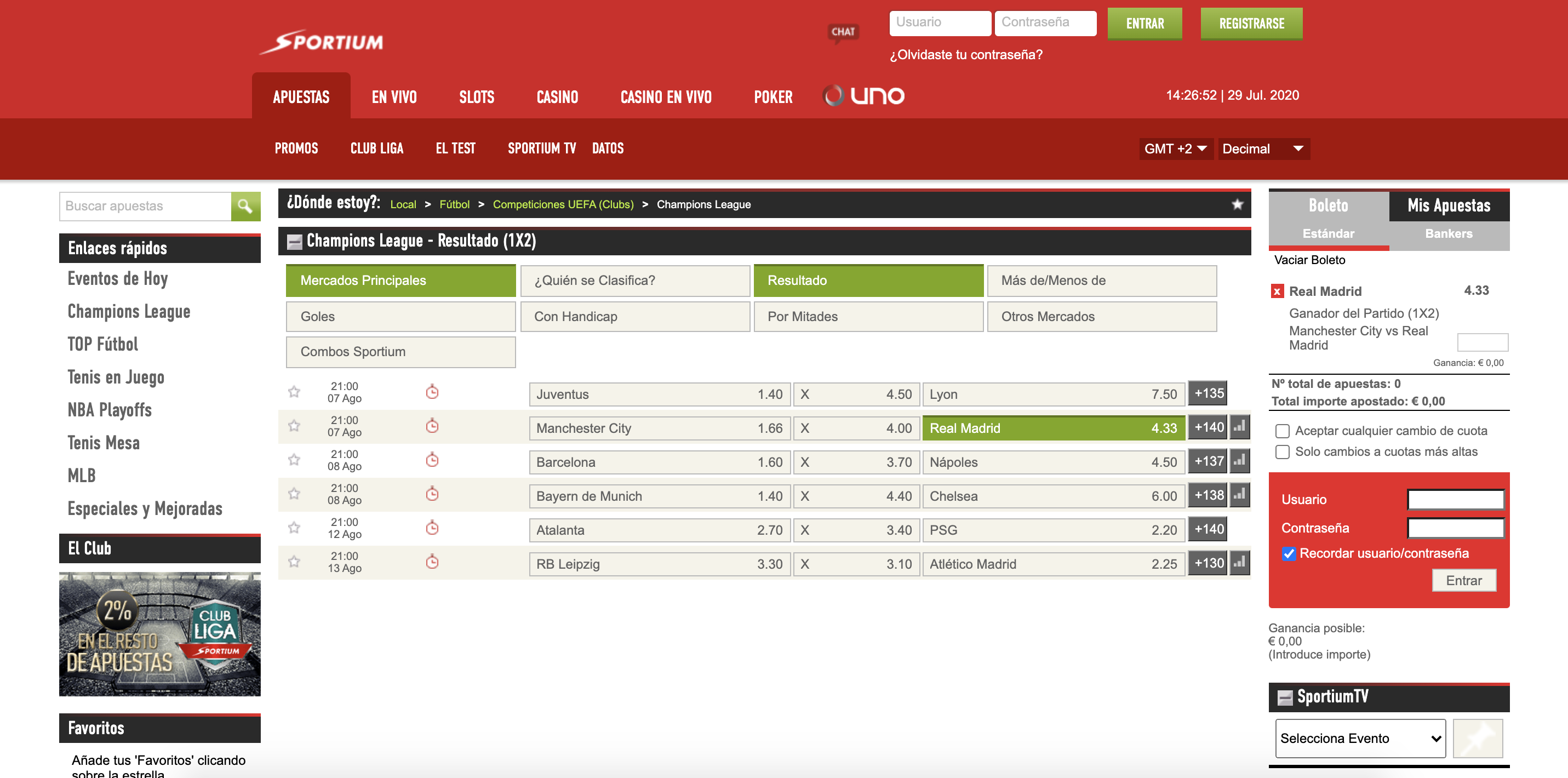1568x778 pixels.
Task: Click the REGISTRARSE button
Action: [1251, 24]
